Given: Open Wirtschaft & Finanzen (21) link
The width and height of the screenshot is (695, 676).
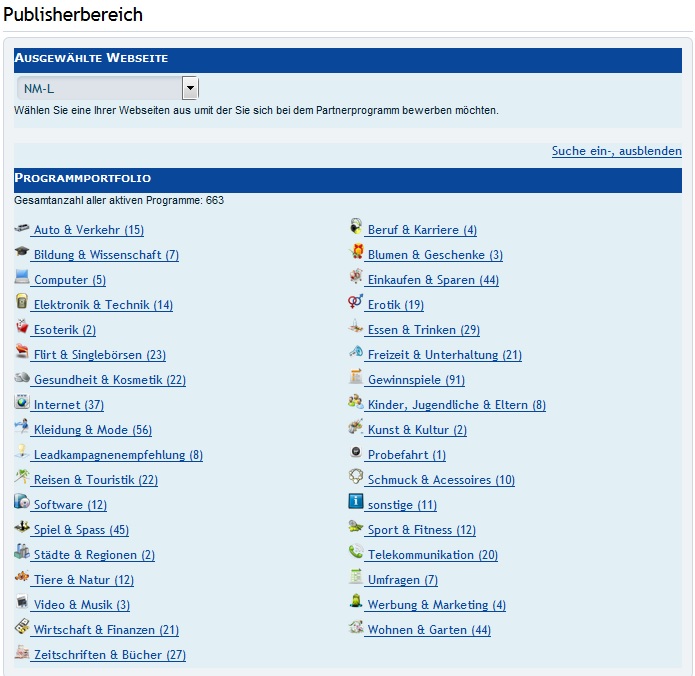Looking at the screenshot, I should [x=106, y=630].
